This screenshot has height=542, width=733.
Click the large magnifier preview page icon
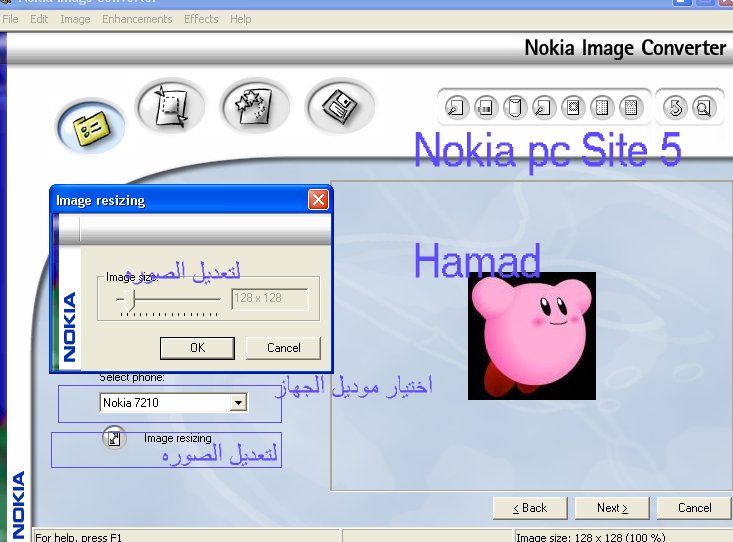(704, 108)
